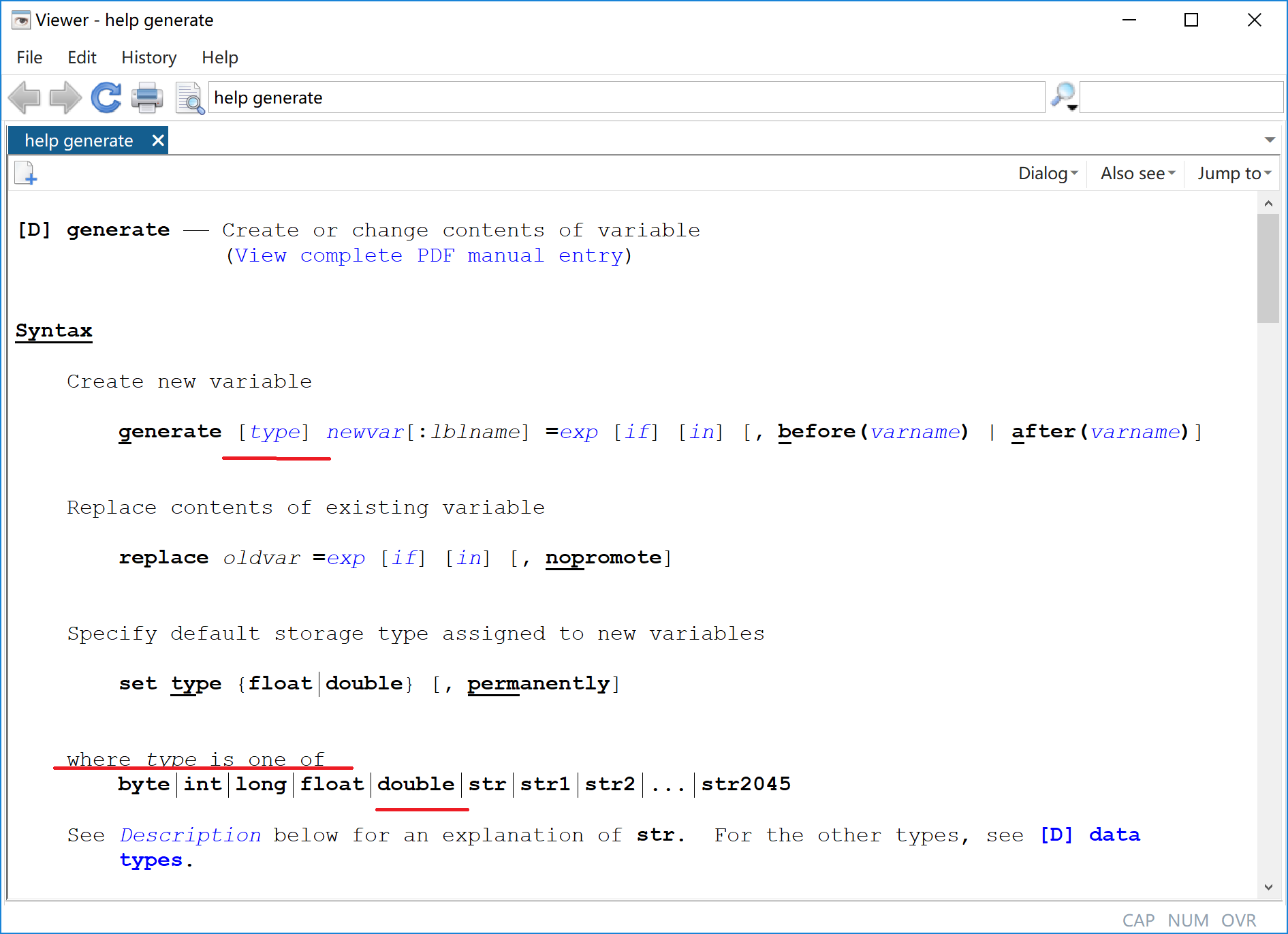Click the "float" type in type list
The height and width of the screenshot is (934, 1288).
coord(332,785)
